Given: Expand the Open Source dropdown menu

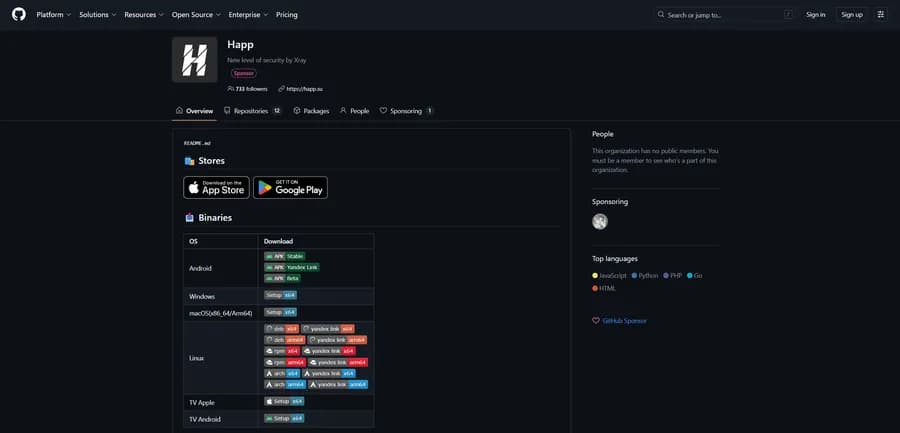Looking at the screenshot, I should (x=196, y=14).
